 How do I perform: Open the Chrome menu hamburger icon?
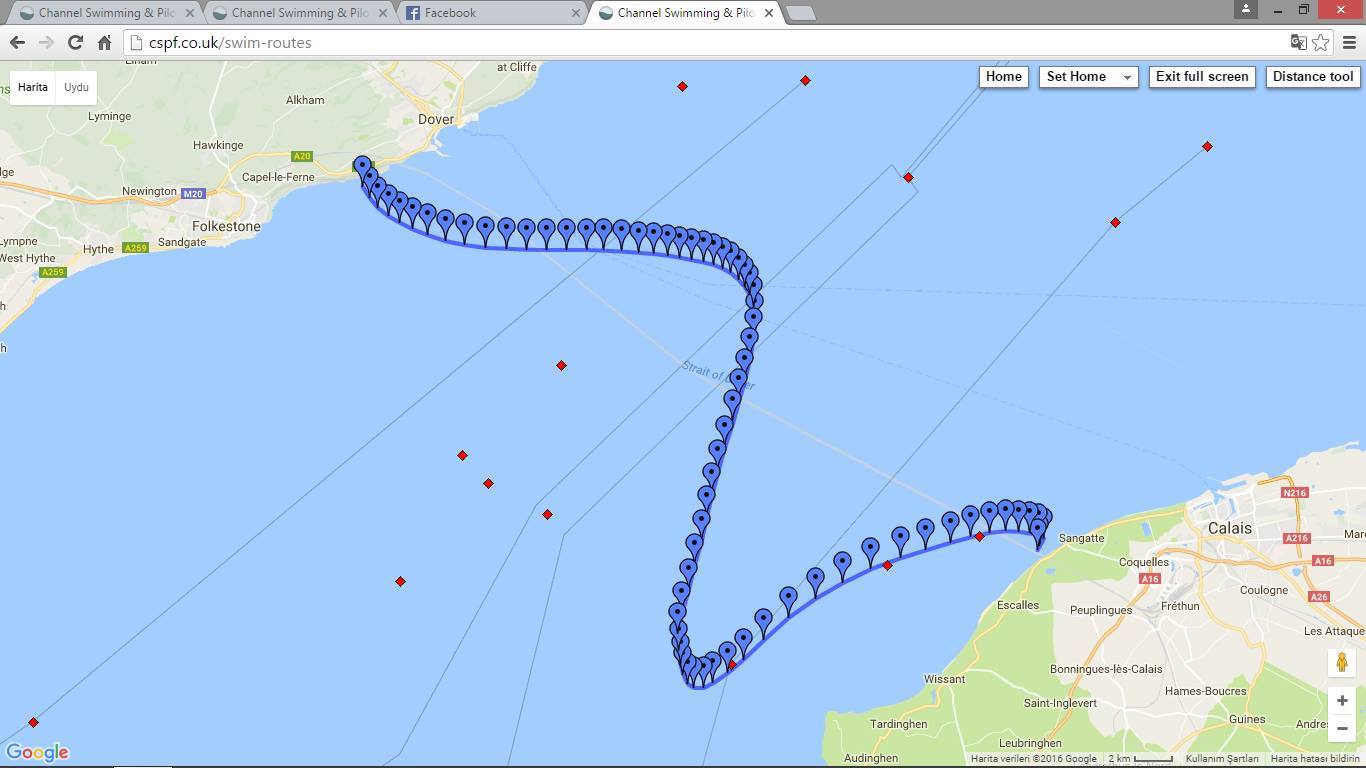[1349, 42]
